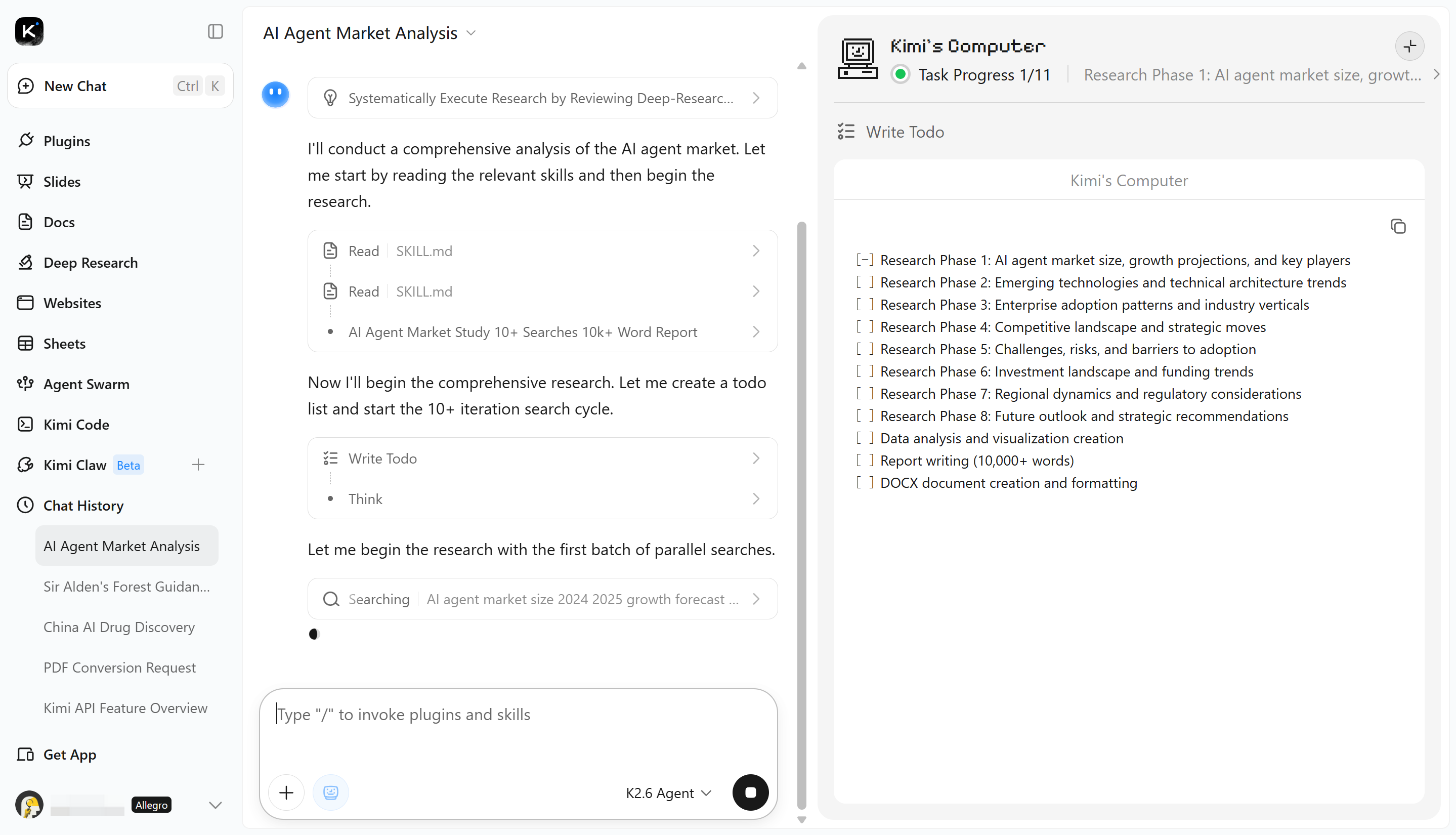Click the chat scrollbar down arrow
1456x835 pixels.
click(x=801, y=820)
